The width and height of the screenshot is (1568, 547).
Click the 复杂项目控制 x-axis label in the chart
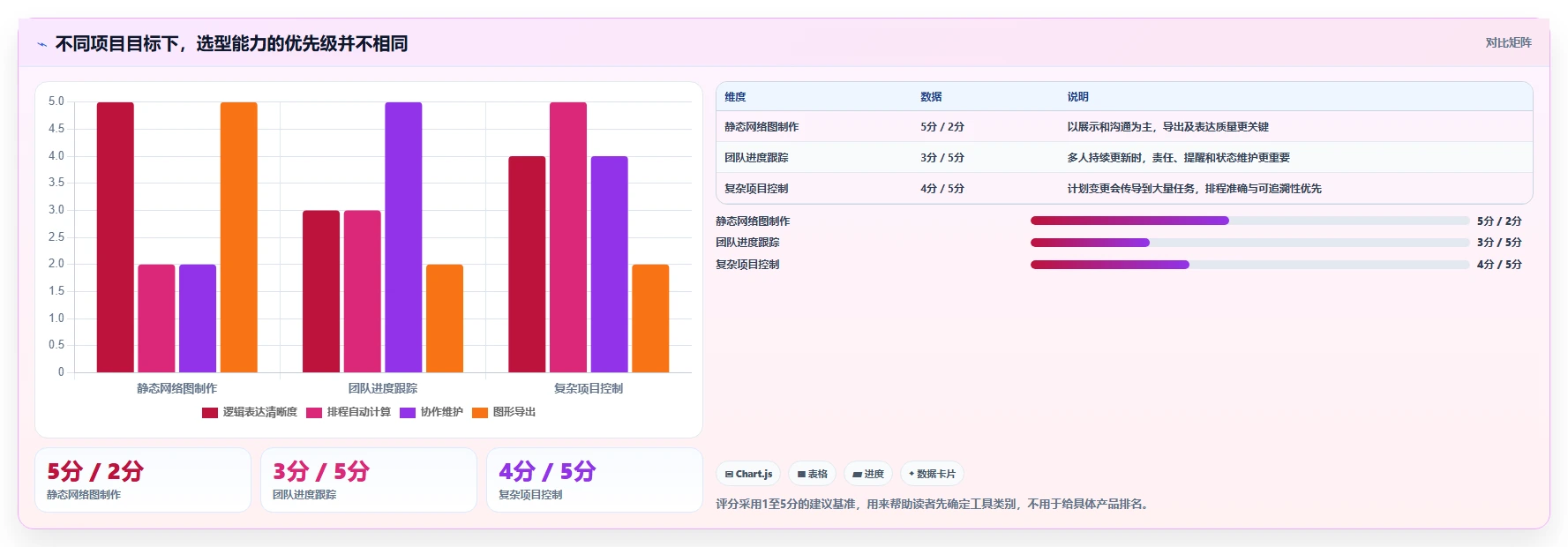point(589,388)
